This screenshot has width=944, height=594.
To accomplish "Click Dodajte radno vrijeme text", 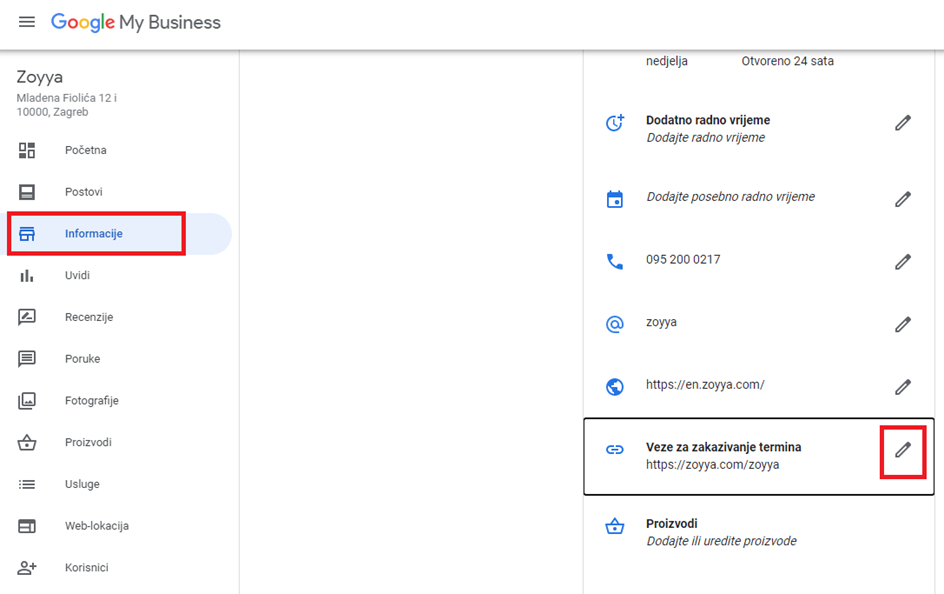I will (x=706, y=138).
